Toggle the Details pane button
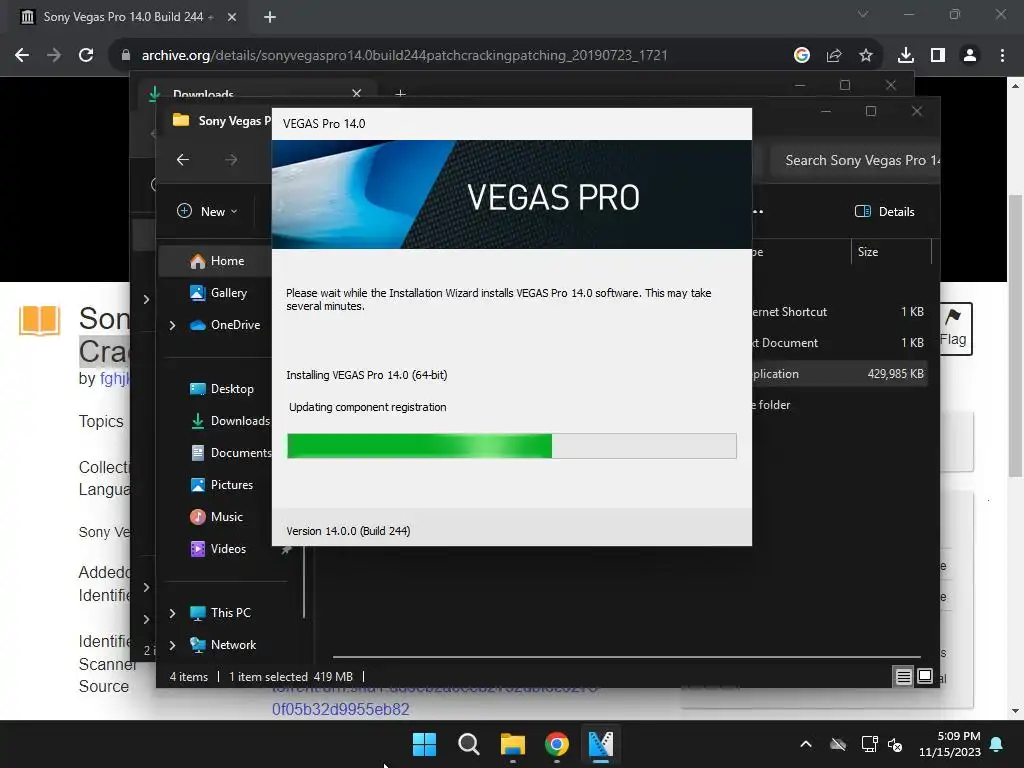The width and height of the screenshot is (1024, 768). click(x=885, y=211)
